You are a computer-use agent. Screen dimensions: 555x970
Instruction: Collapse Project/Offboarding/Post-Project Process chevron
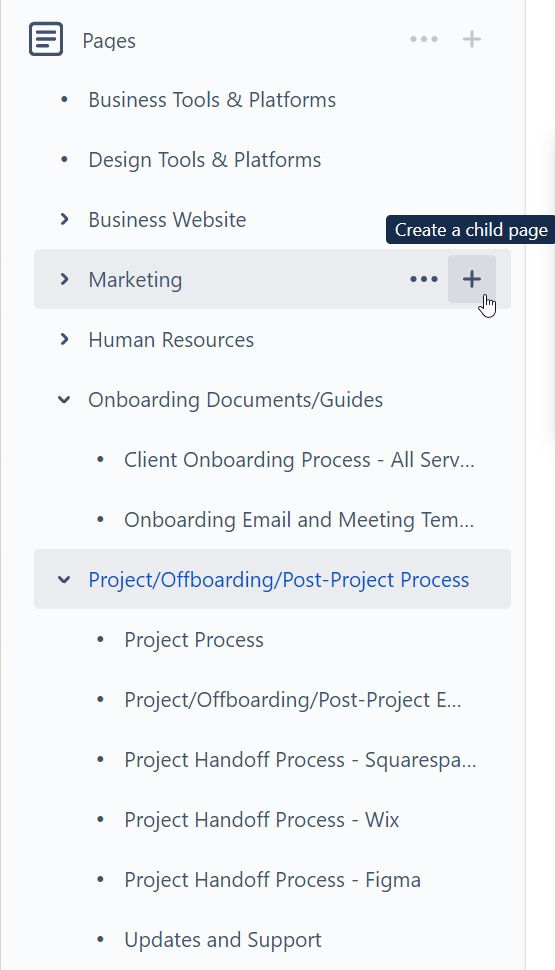(64, 580)
